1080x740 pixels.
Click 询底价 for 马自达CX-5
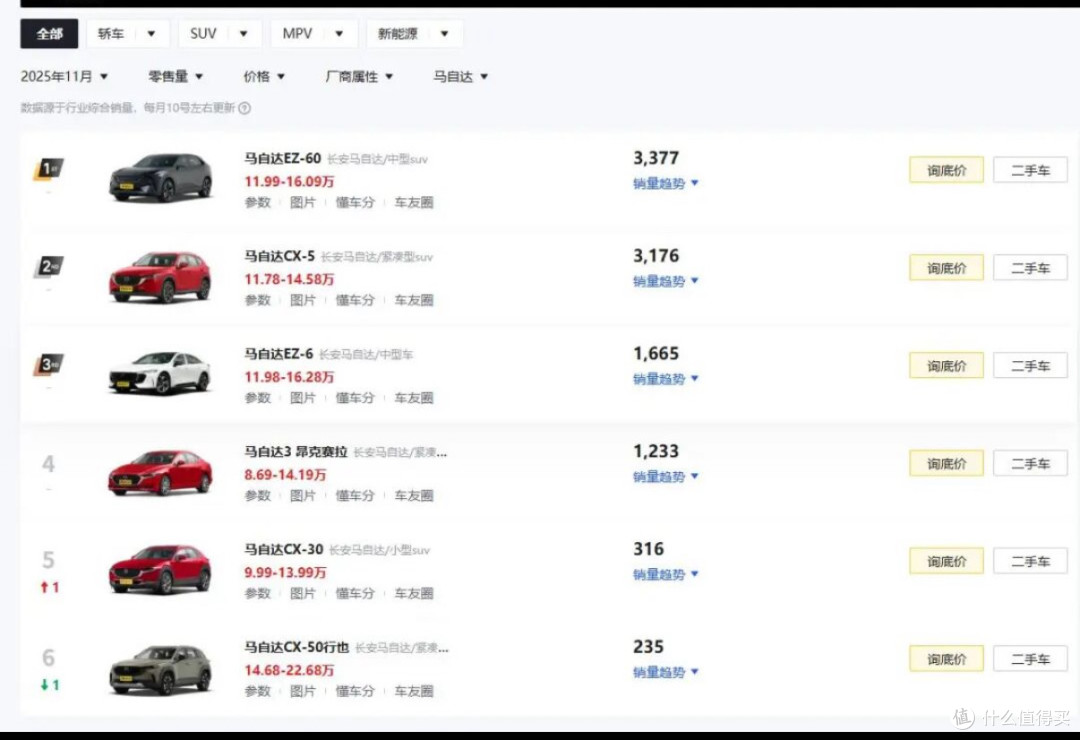click(x=946, y=268)
